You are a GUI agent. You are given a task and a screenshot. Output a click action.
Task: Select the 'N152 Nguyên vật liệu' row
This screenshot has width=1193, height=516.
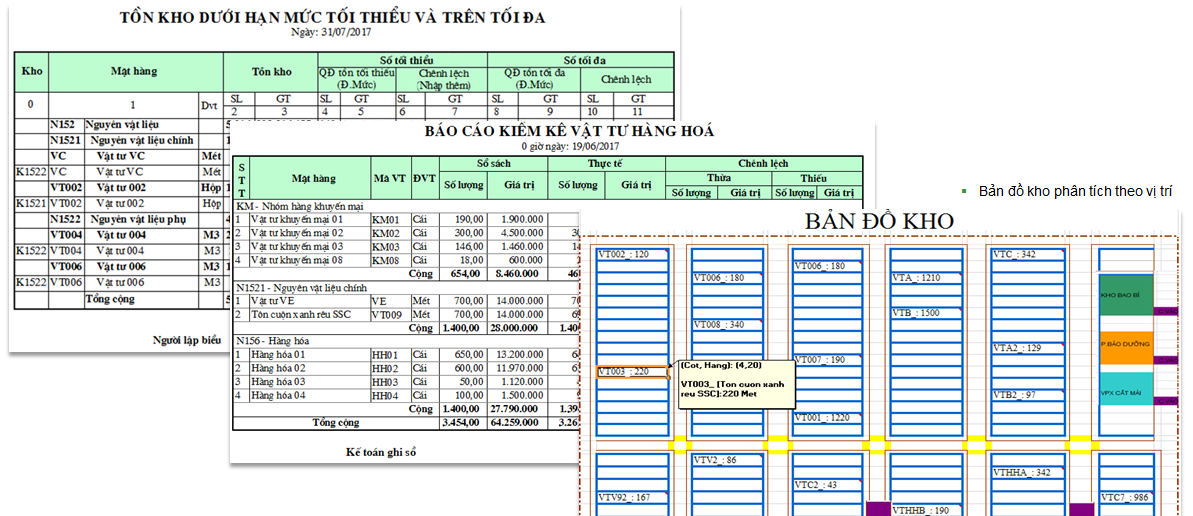(x=120, y=125)
